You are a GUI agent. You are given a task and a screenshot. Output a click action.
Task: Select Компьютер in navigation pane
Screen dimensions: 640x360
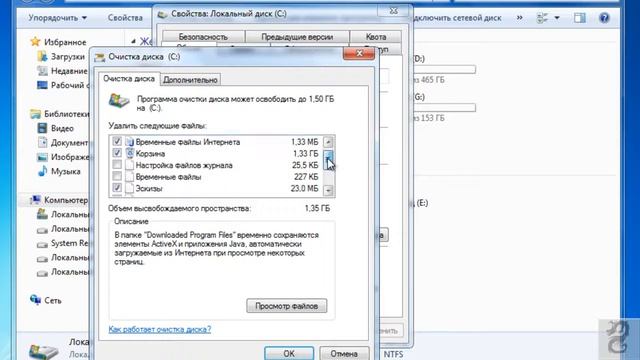click(66, 200)
